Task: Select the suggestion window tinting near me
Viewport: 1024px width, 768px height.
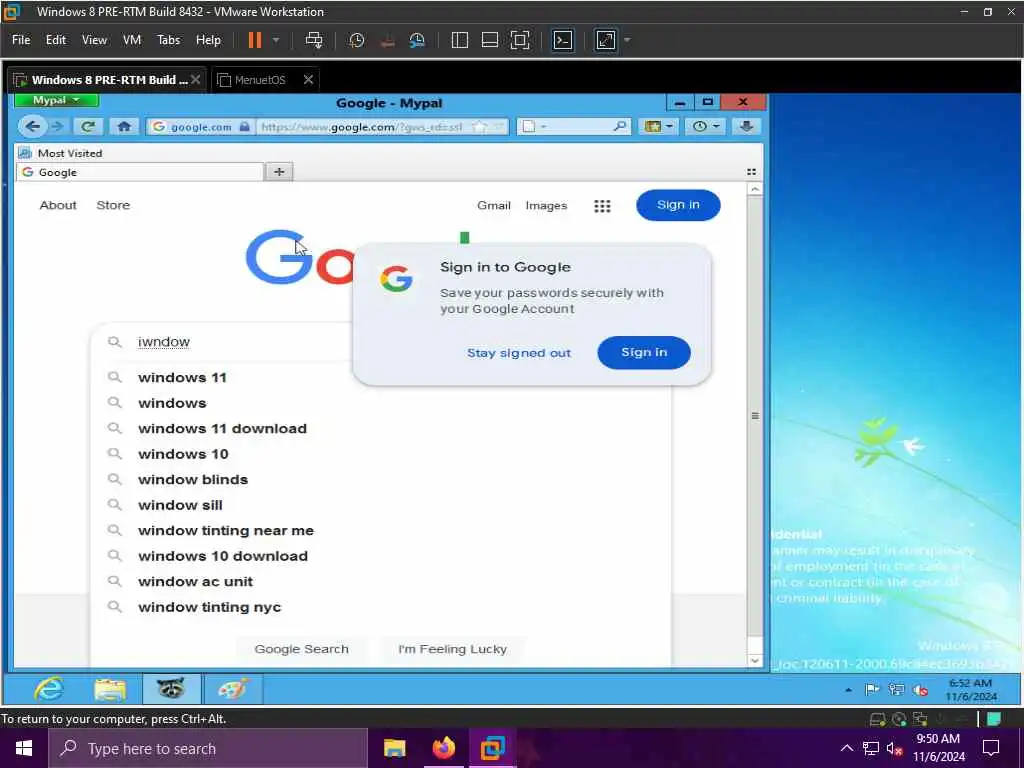Action: (226, 530)
